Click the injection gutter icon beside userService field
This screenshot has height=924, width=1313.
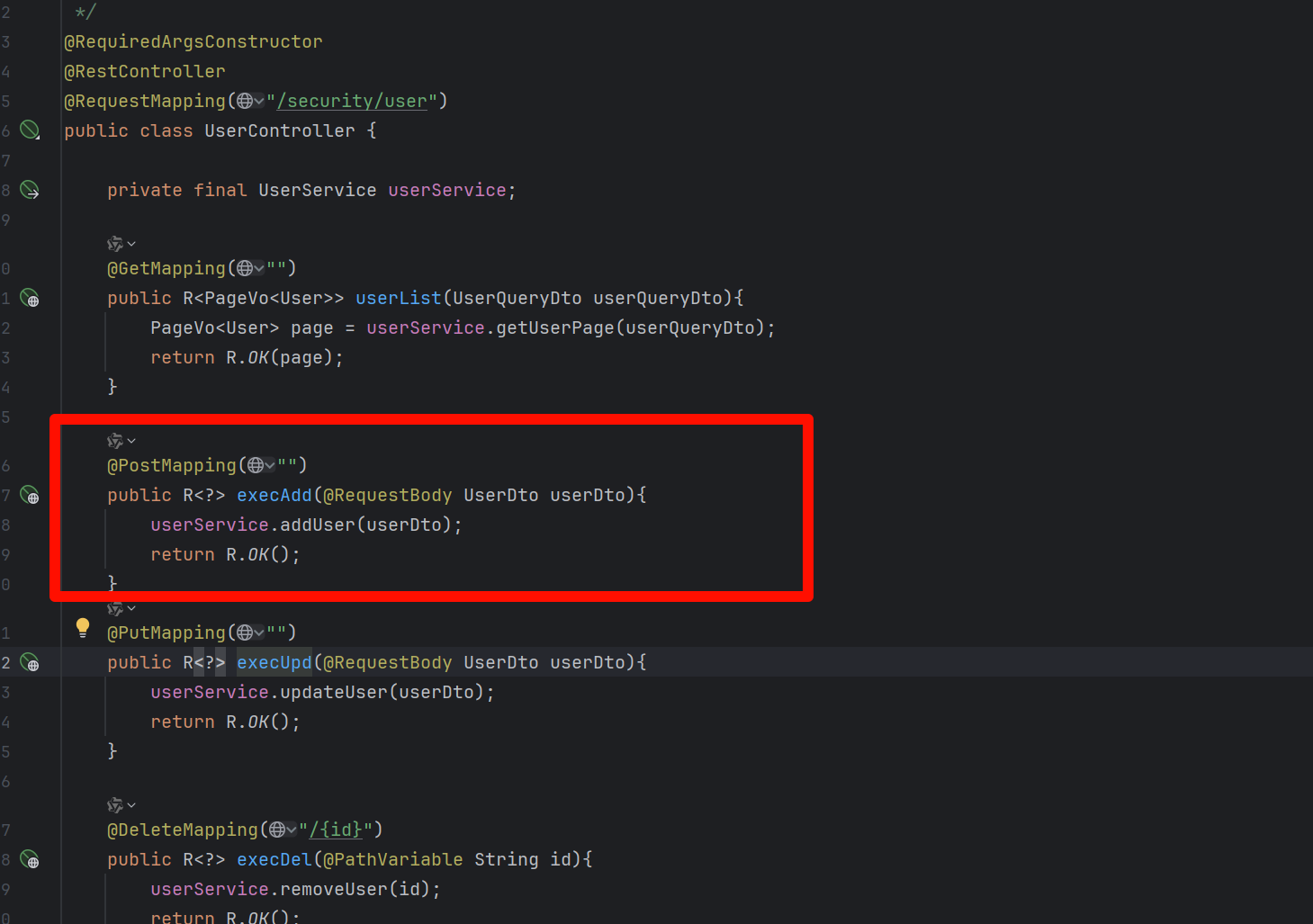click(30, 190)
